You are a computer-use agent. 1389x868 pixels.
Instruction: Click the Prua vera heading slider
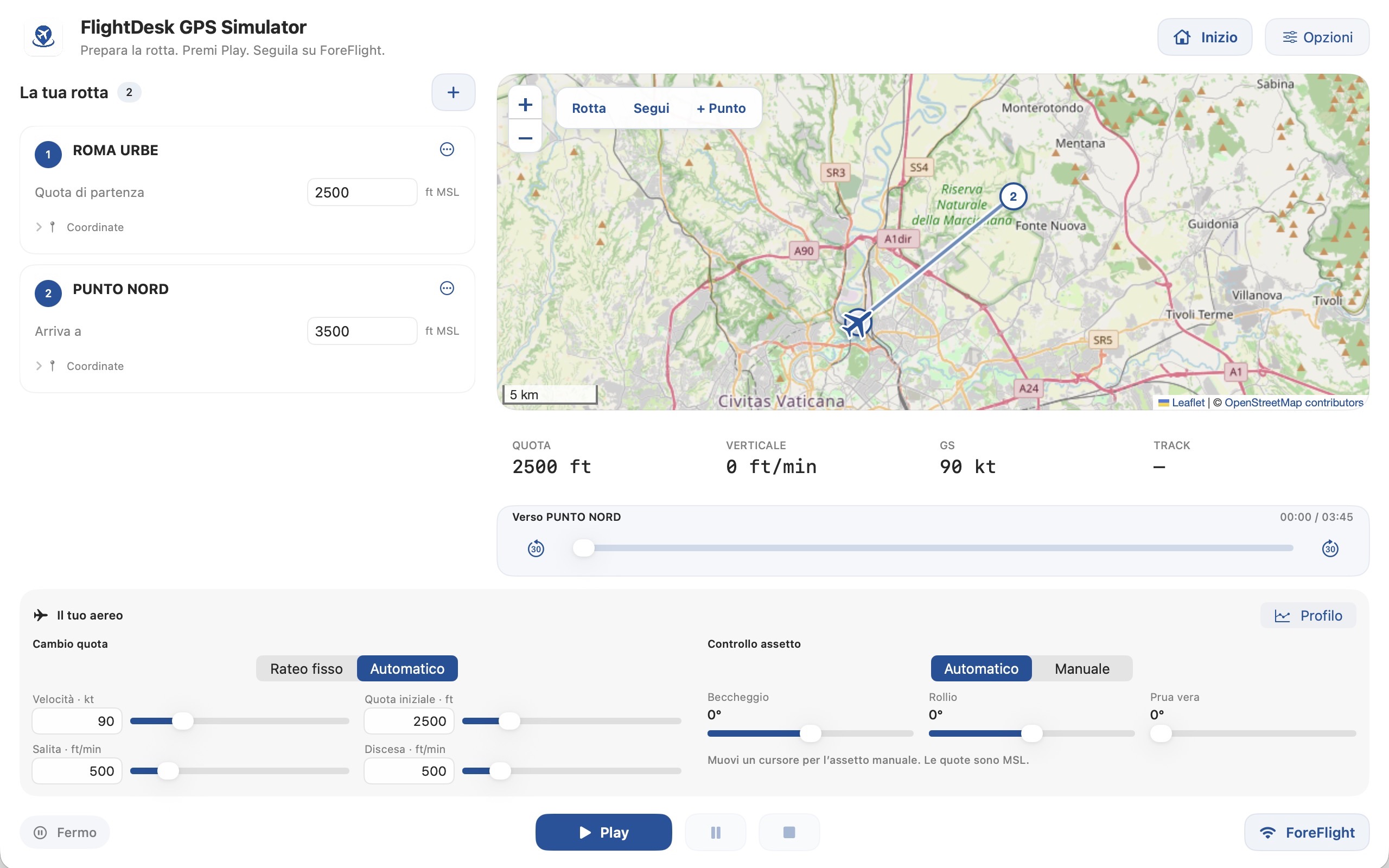(1253, 733)
